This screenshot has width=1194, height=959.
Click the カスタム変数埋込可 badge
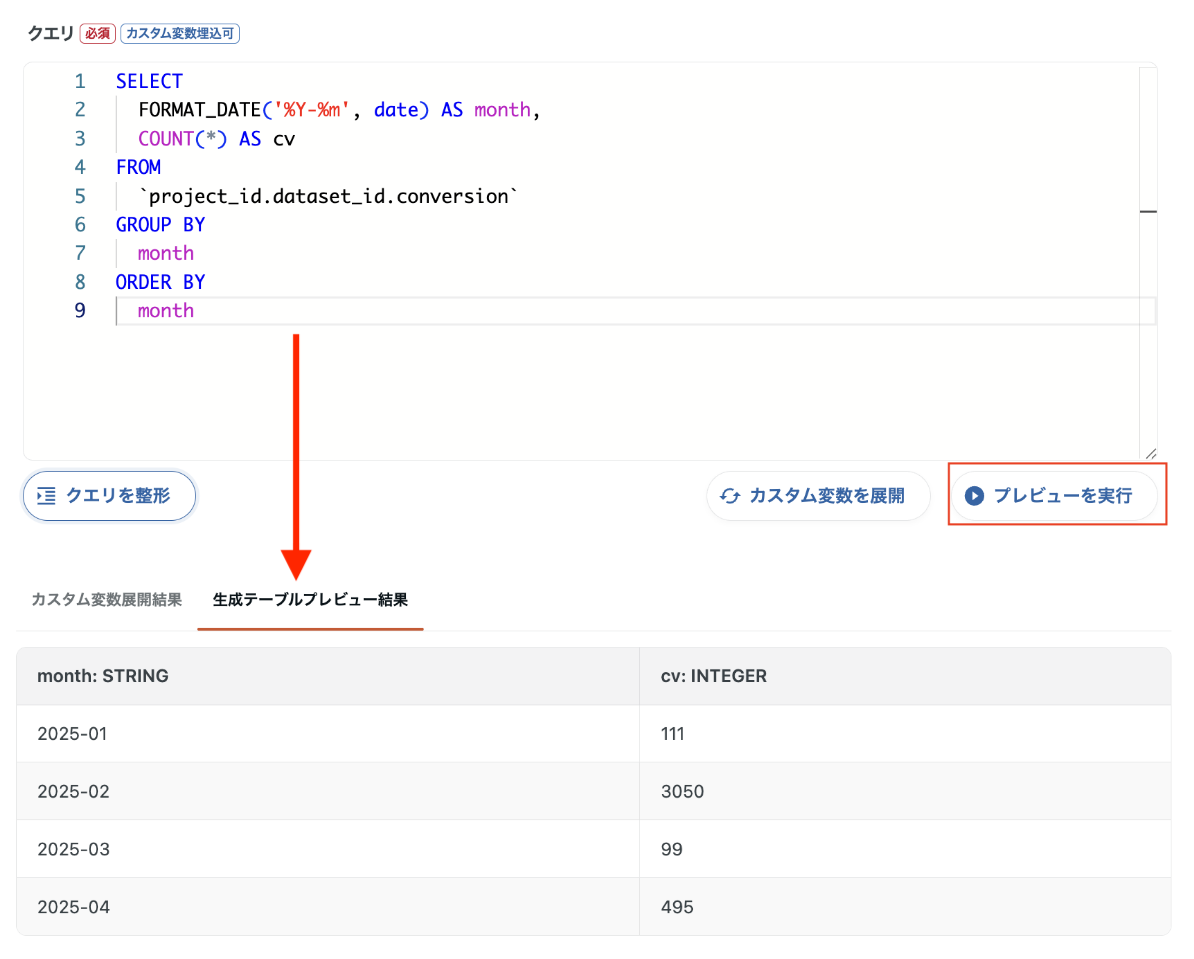point(180,34)
